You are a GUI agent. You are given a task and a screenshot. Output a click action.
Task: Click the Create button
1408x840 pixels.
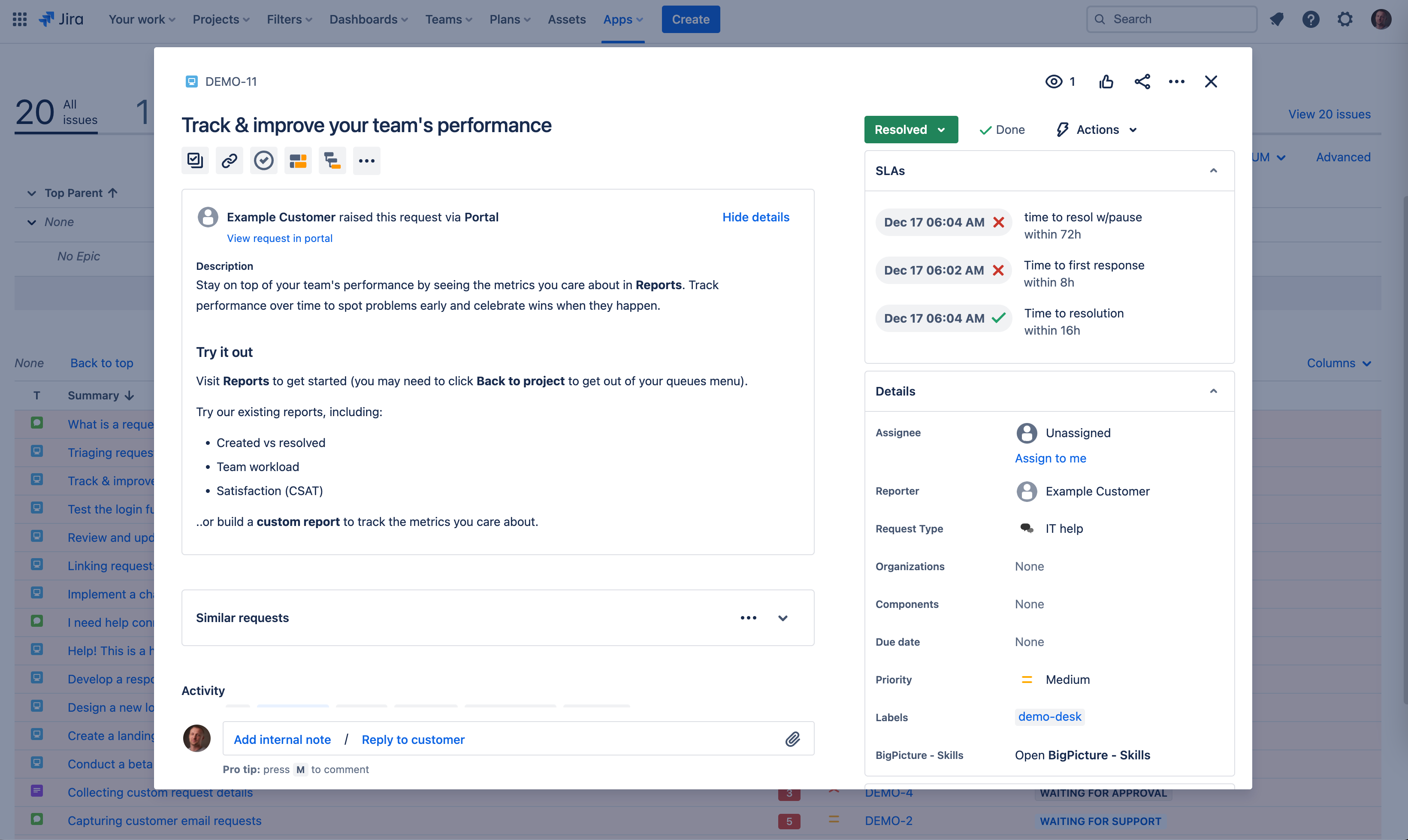point(690,19)
